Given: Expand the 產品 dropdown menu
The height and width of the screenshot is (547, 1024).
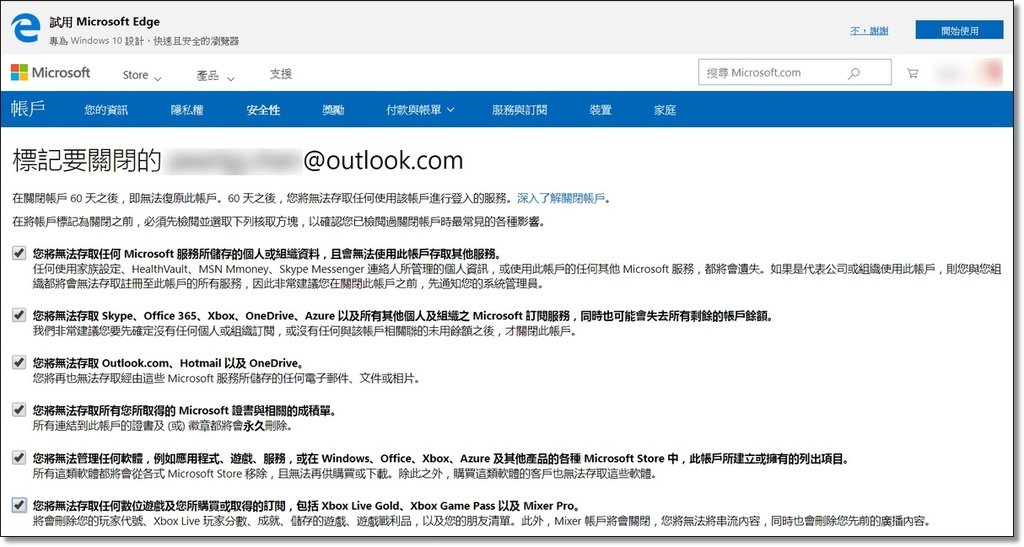Looking at the screenshot, I should click(x=215, y=76).
